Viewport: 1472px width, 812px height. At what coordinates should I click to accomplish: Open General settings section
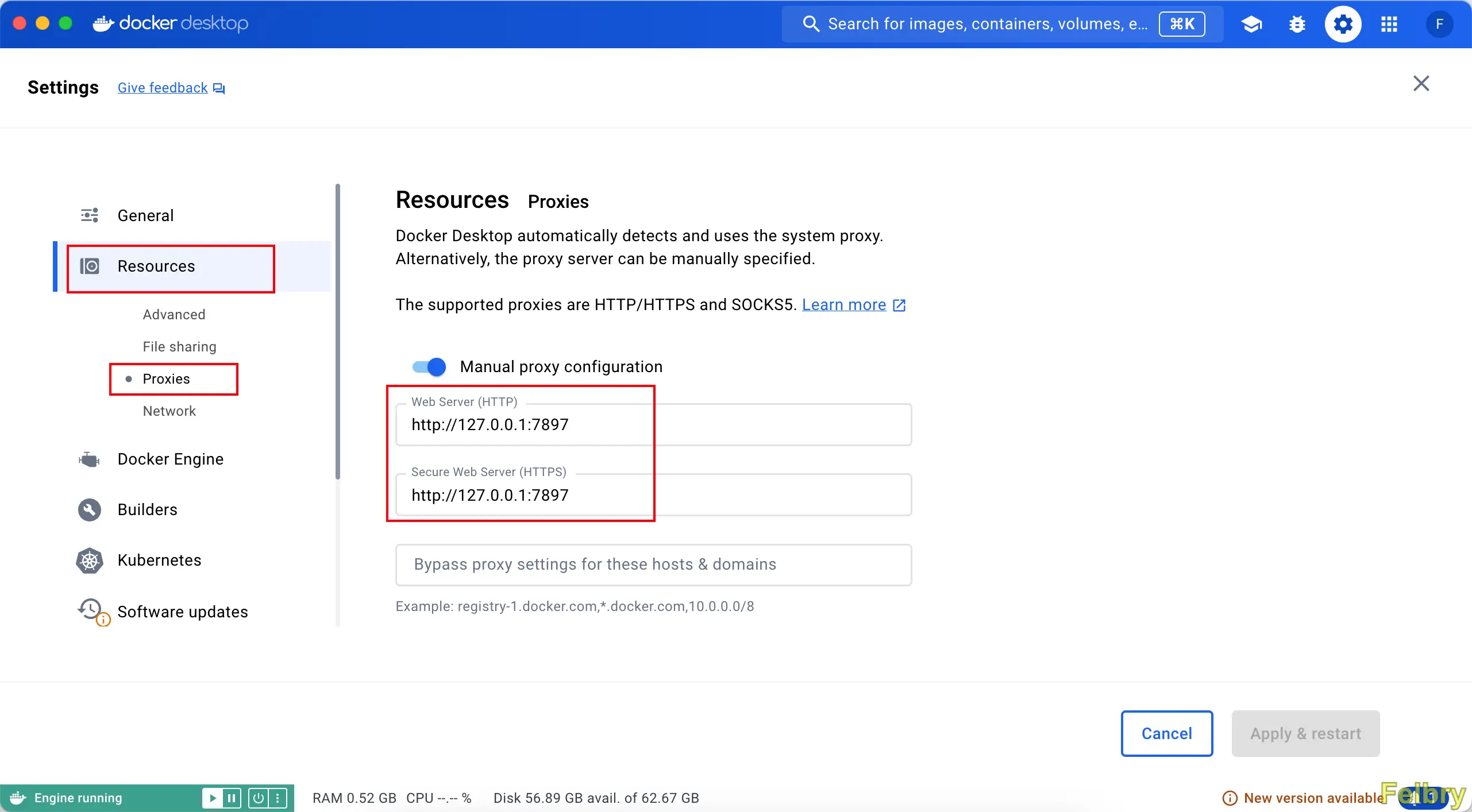coord(192,215)
